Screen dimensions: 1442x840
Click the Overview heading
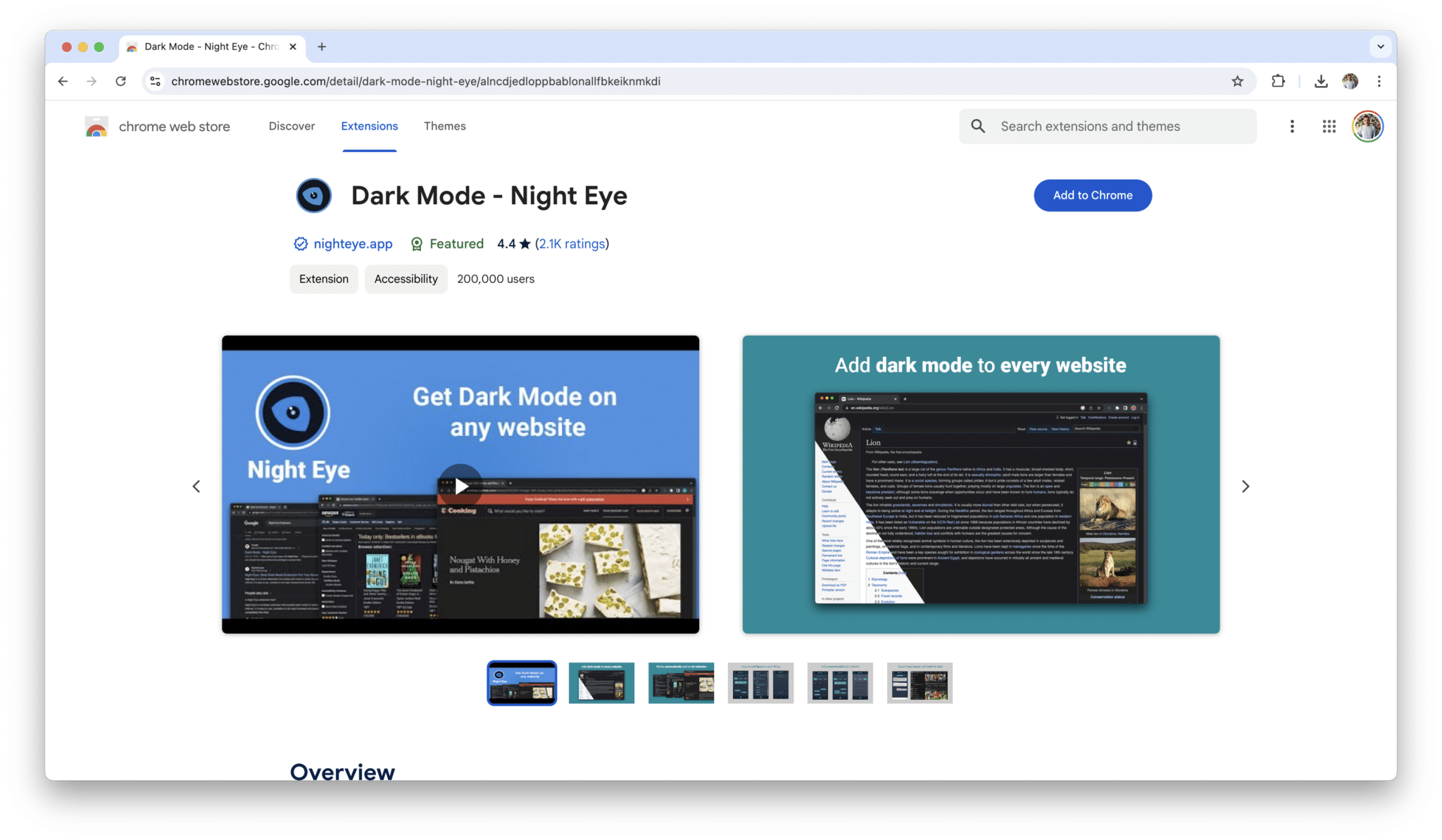[x=342, y=771]
